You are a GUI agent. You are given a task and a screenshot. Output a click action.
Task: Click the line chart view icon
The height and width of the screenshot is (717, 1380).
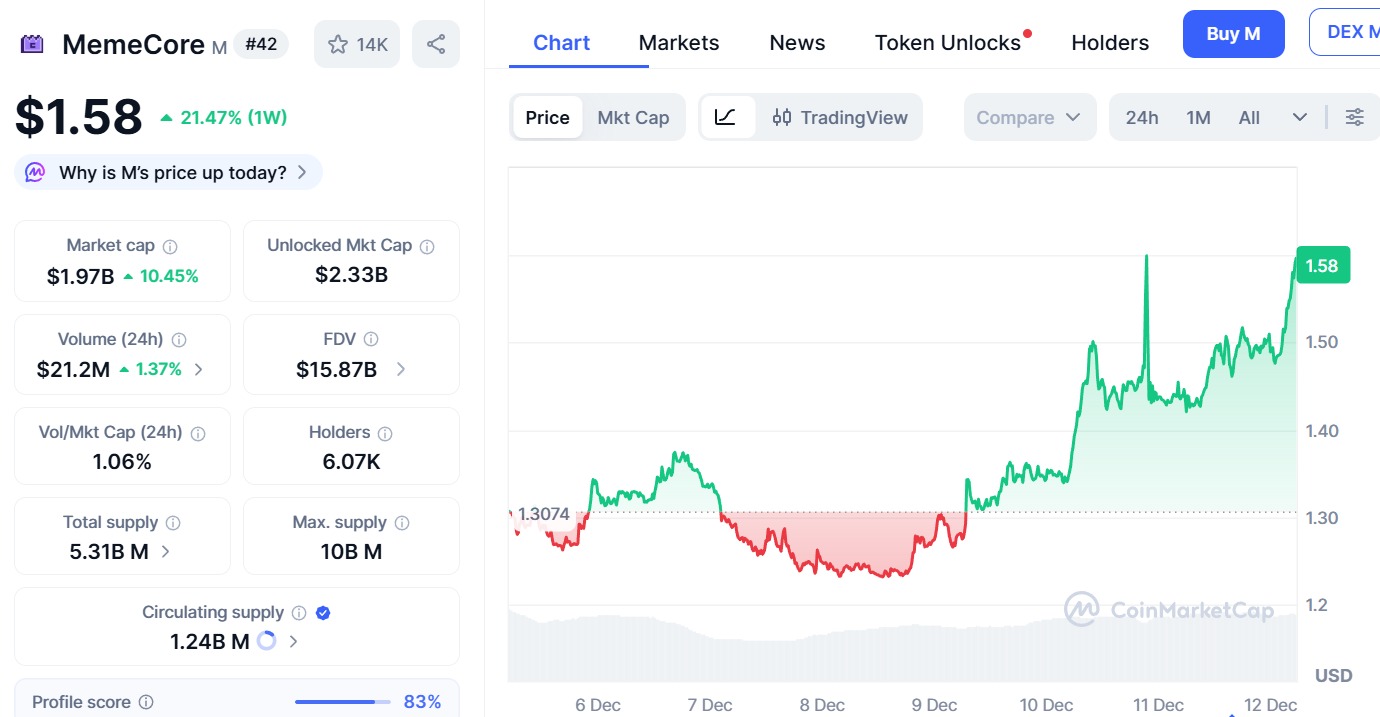pyautogui.click(x=726, y=117)
